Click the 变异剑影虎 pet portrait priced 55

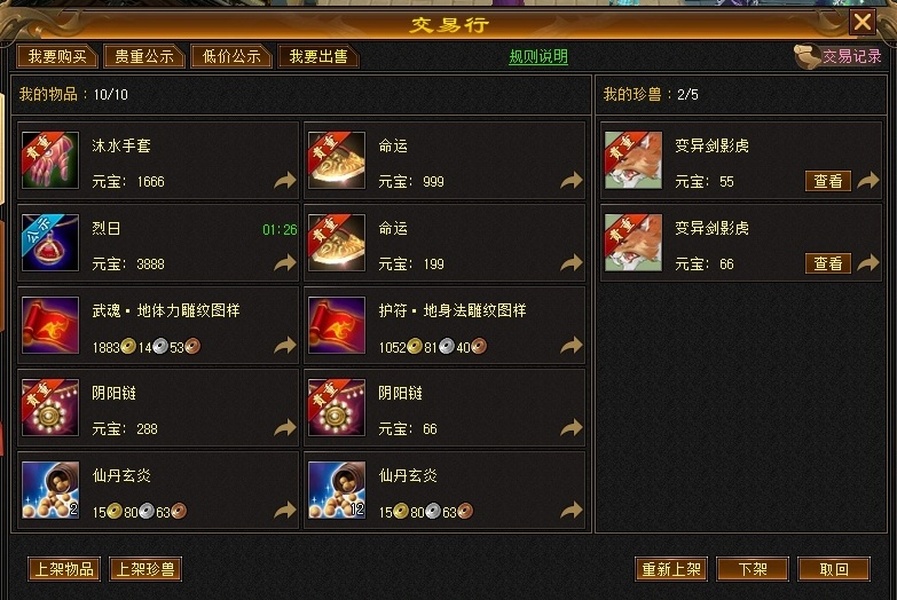[x=633, y=160]
